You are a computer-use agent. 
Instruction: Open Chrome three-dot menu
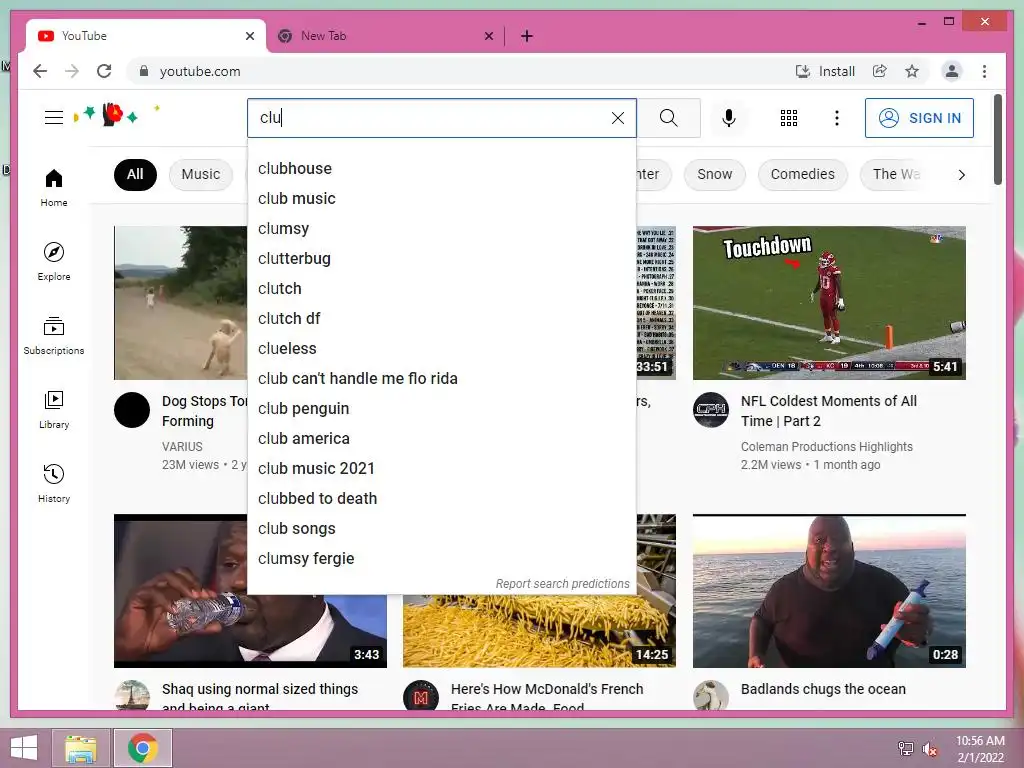[984, 71]
